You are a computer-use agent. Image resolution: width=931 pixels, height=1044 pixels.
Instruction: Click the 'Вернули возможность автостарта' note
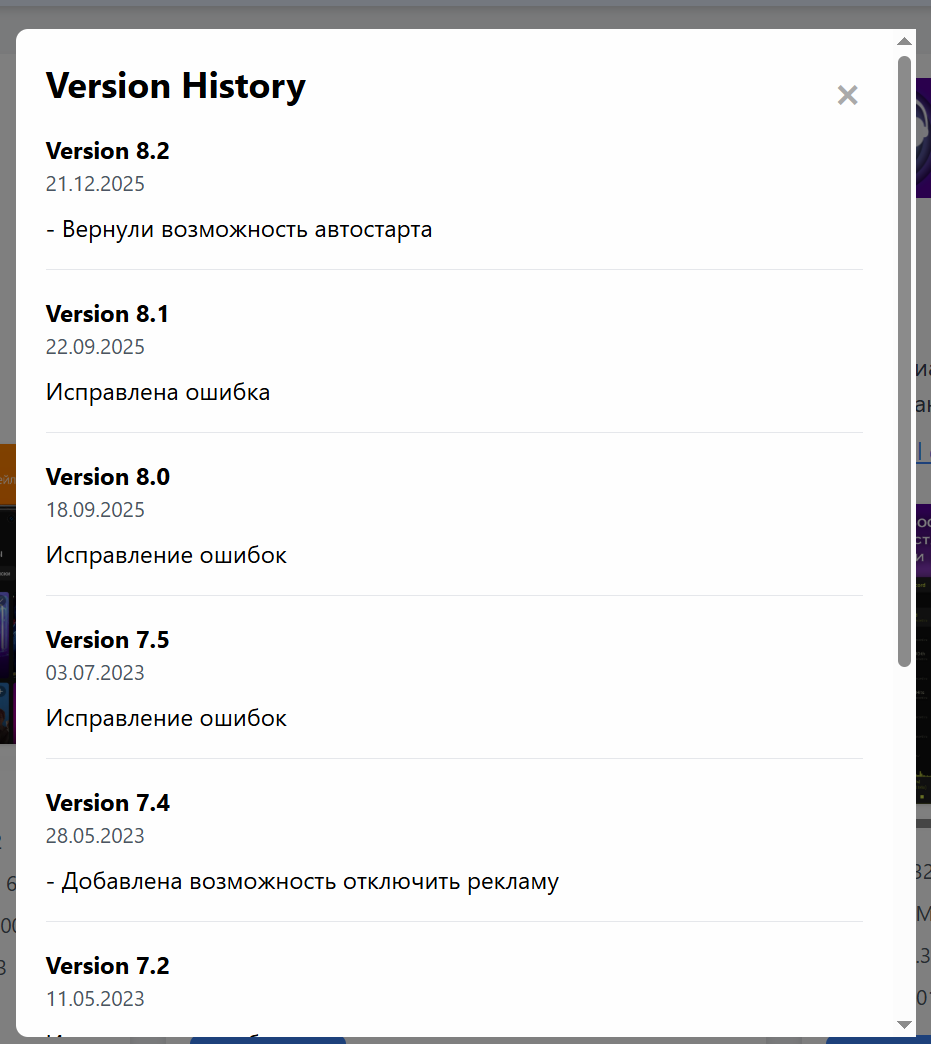(239, 229)
